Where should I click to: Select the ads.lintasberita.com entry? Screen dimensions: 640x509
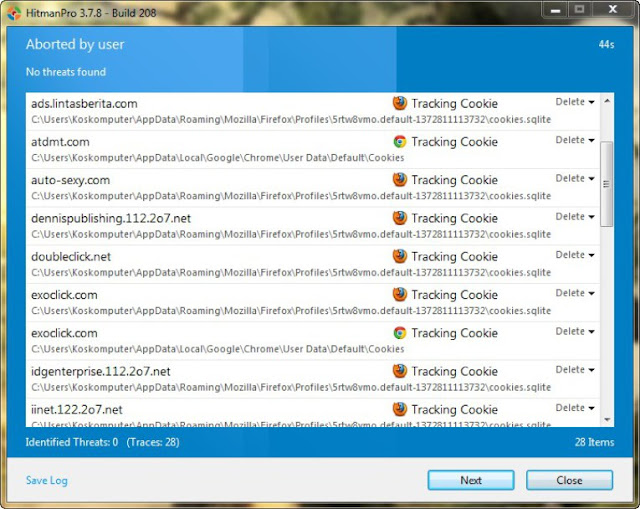313,111
